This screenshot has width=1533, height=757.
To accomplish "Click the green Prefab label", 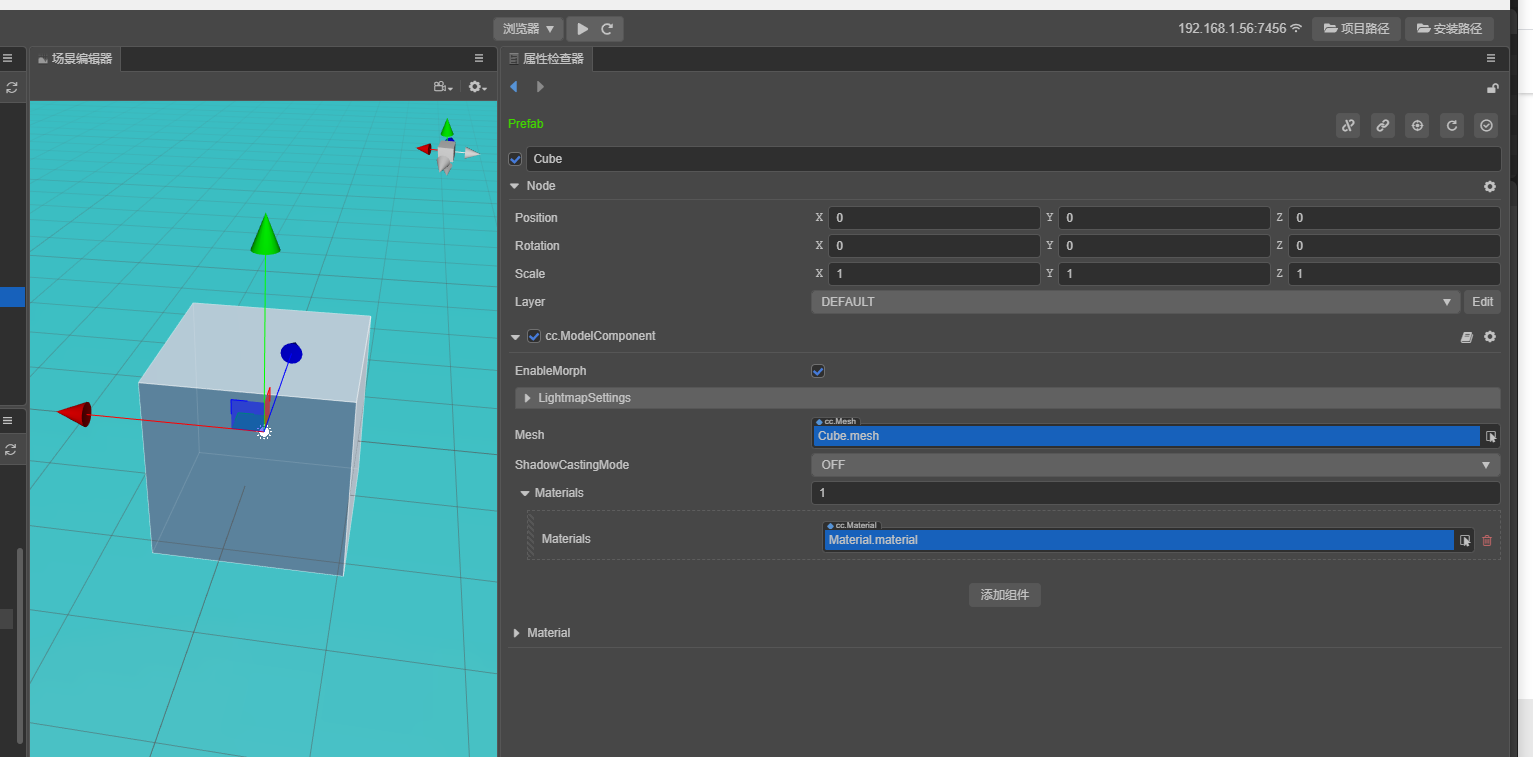I will click(x=526, y=124).
